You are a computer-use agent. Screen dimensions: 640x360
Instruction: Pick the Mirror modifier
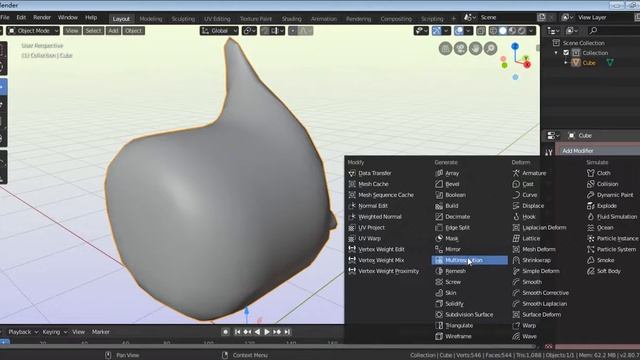pos(448,249)
